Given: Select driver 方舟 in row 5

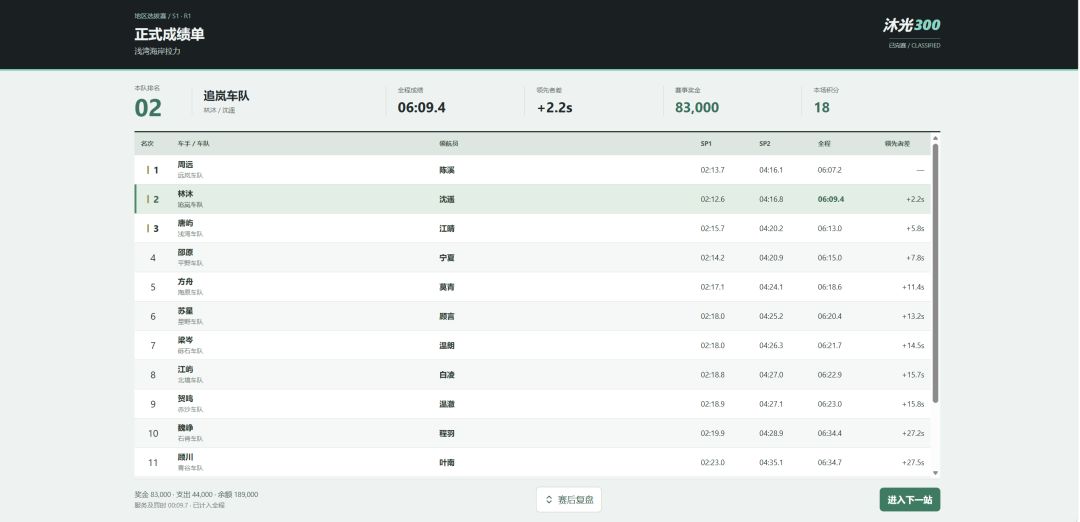Looking at the screenshot, I should (x=185, y=282).
